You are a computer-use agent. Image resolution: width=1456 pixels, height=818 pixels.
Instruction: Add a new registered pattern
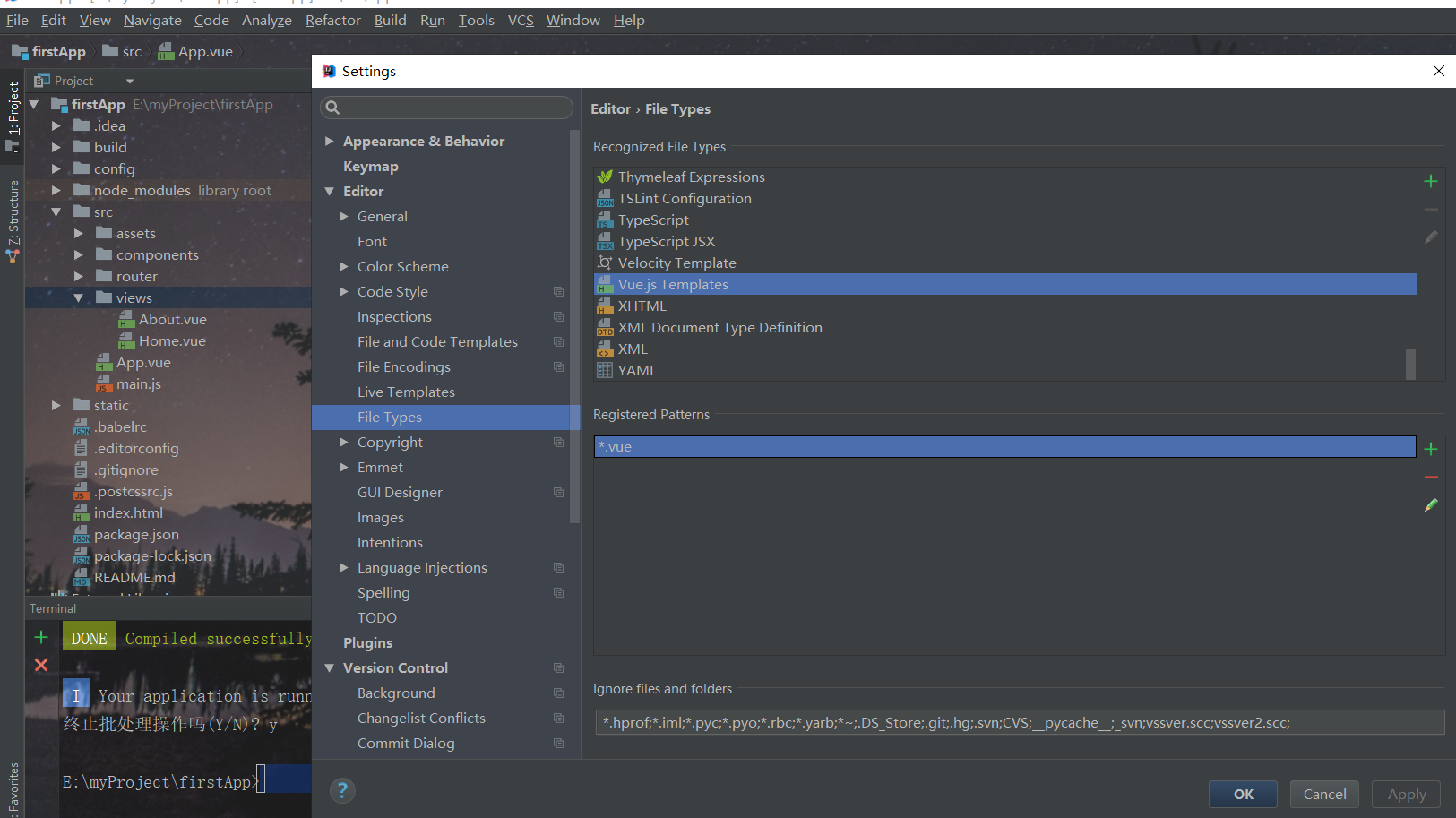[x=1430, y=449]
